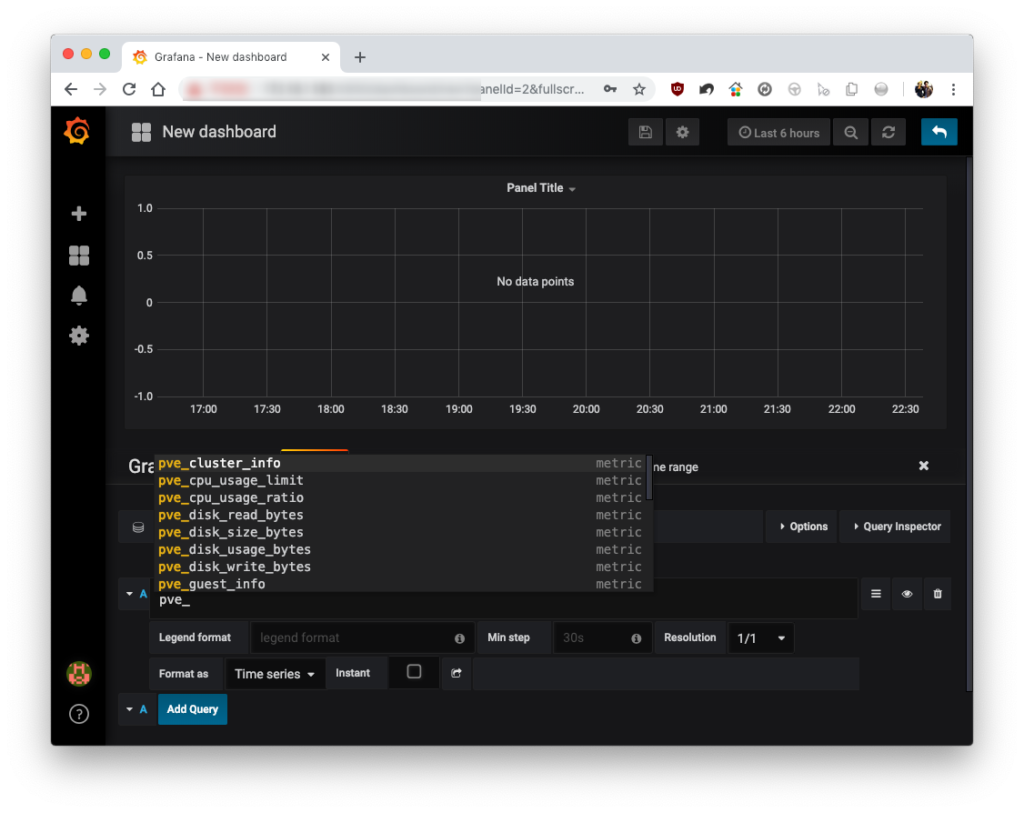Expand the Options section

803,526
